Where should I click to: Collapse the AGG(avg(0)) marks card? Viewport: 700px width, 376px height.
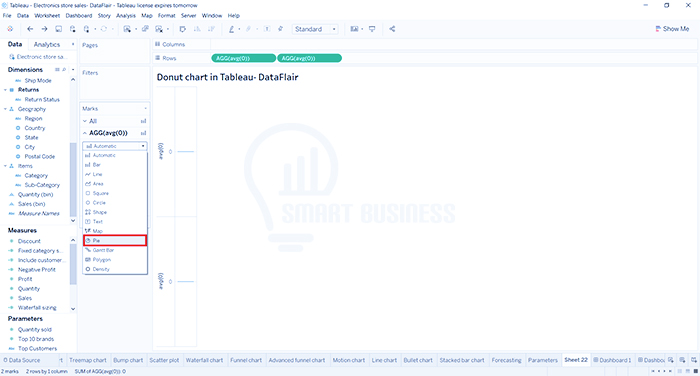point(85,133)
